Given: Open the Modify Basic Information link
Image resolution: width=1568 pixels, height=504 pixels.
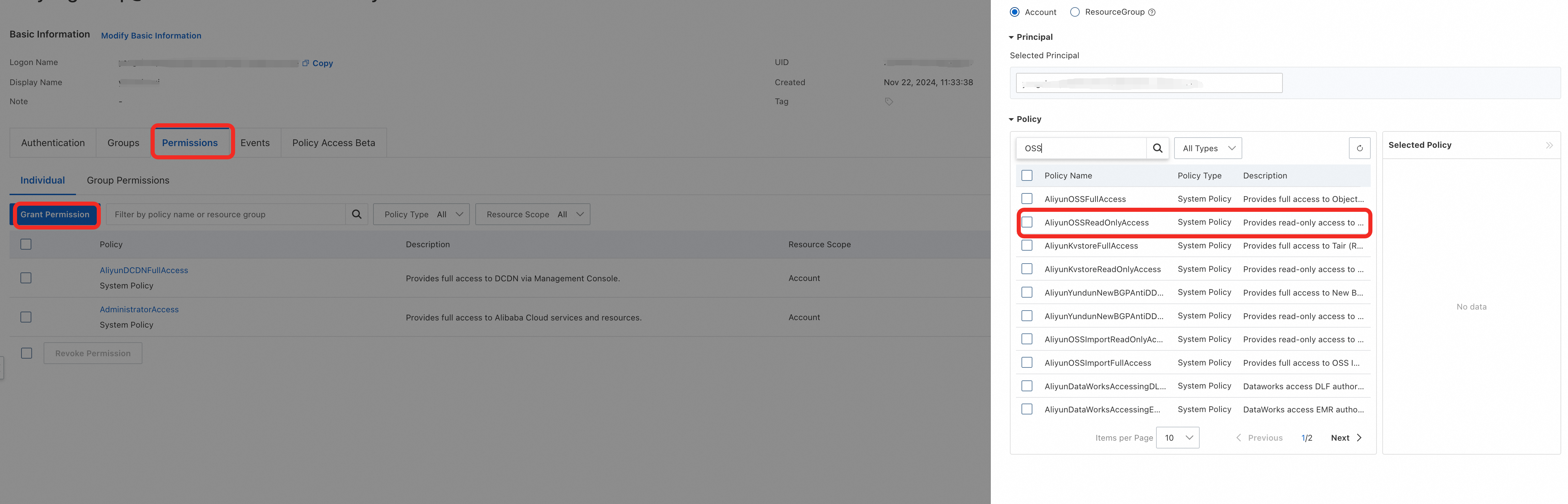Looking at the screenshot, I should (x=151, y=35).
